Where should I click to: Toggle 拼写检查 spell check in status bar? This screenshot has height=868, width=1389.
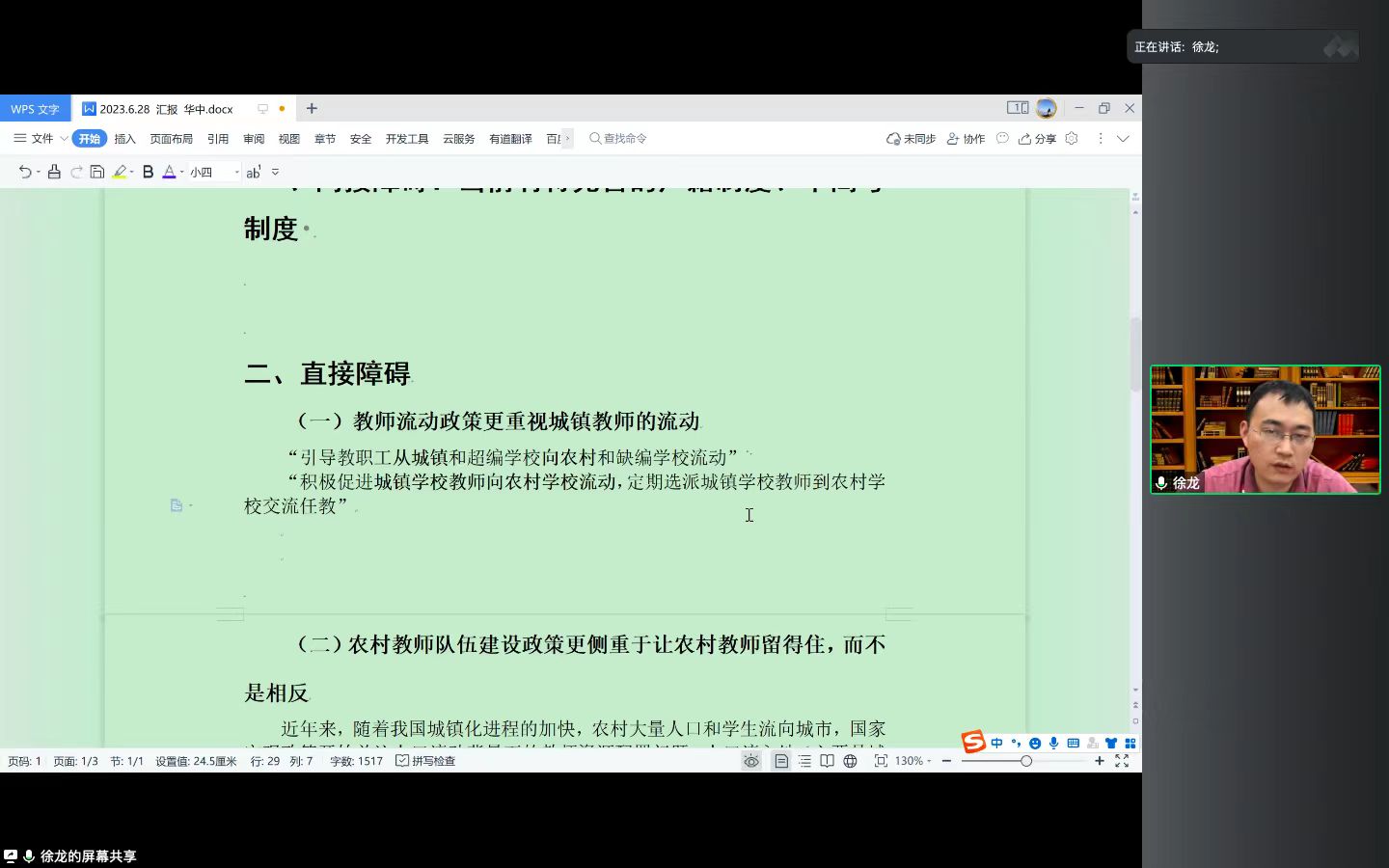tap(425, 761)
